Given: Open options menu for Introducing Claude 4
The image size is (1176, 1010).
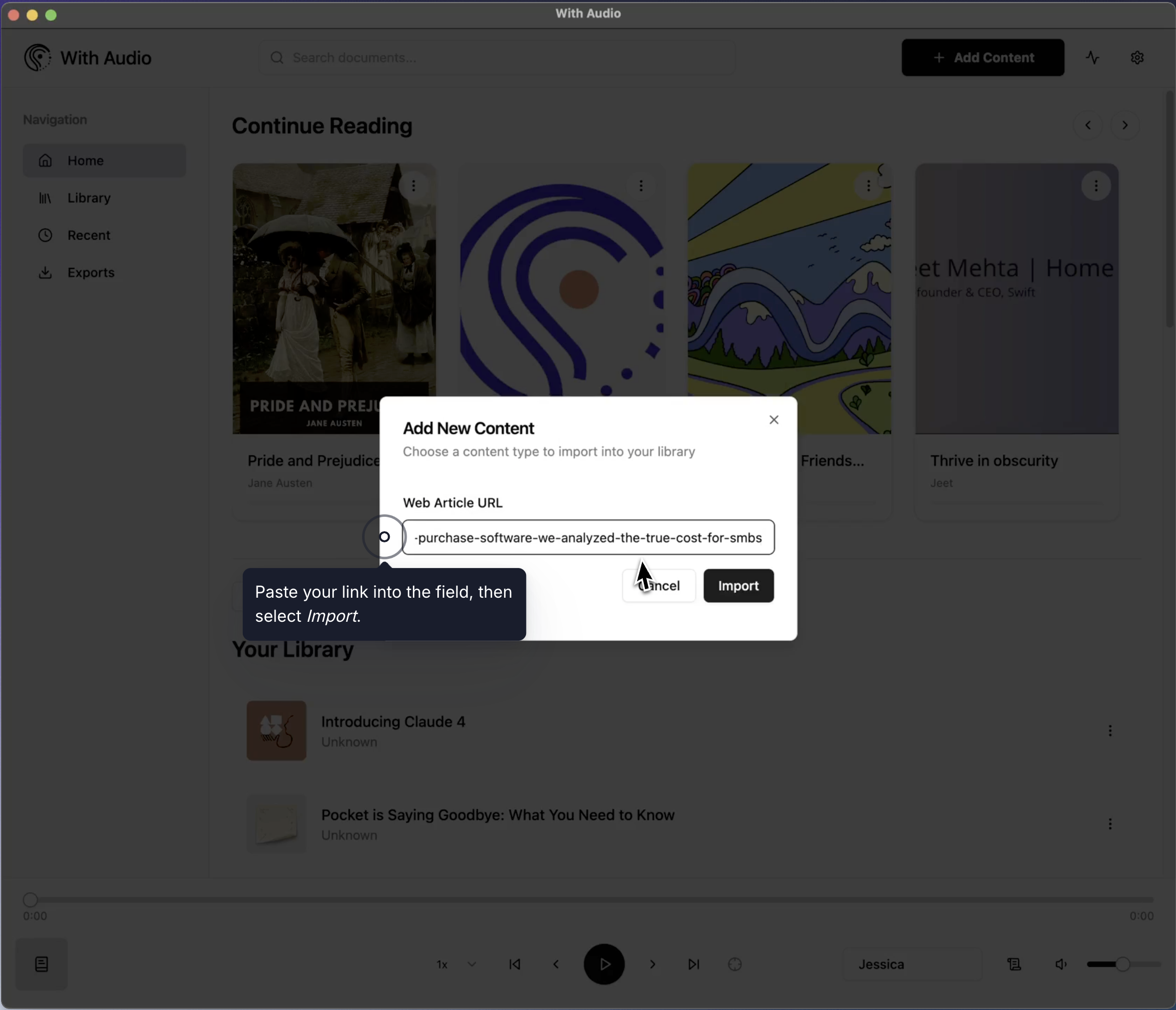Looking at the screenshot, I should point(1109,731).
